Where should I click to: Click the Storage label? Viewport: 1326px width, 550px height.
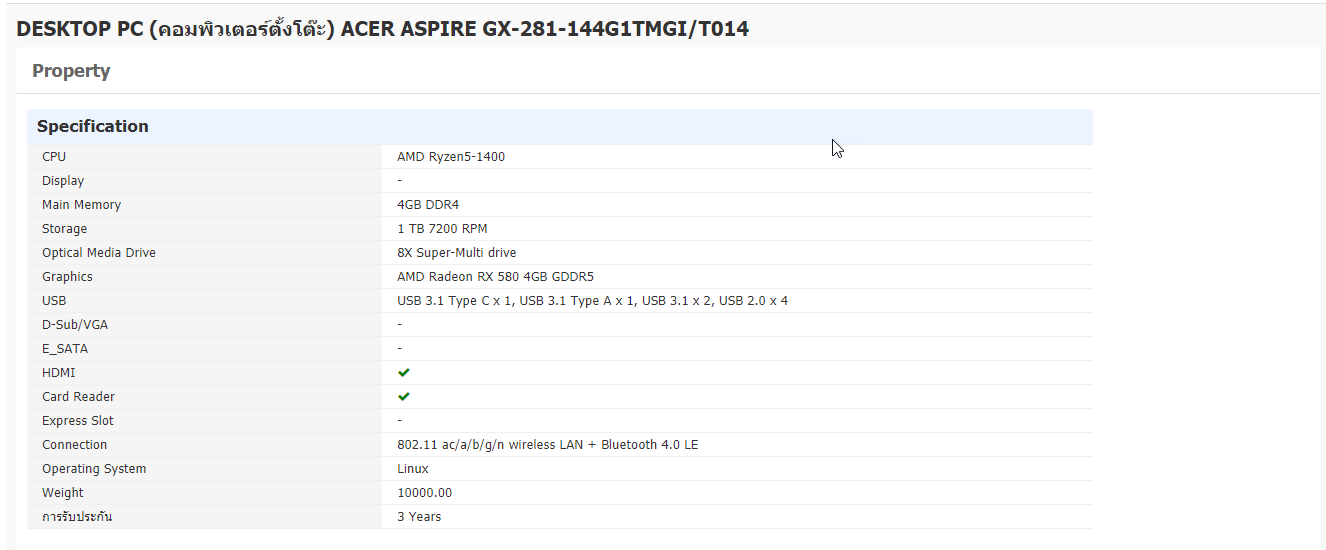[64, 229]
